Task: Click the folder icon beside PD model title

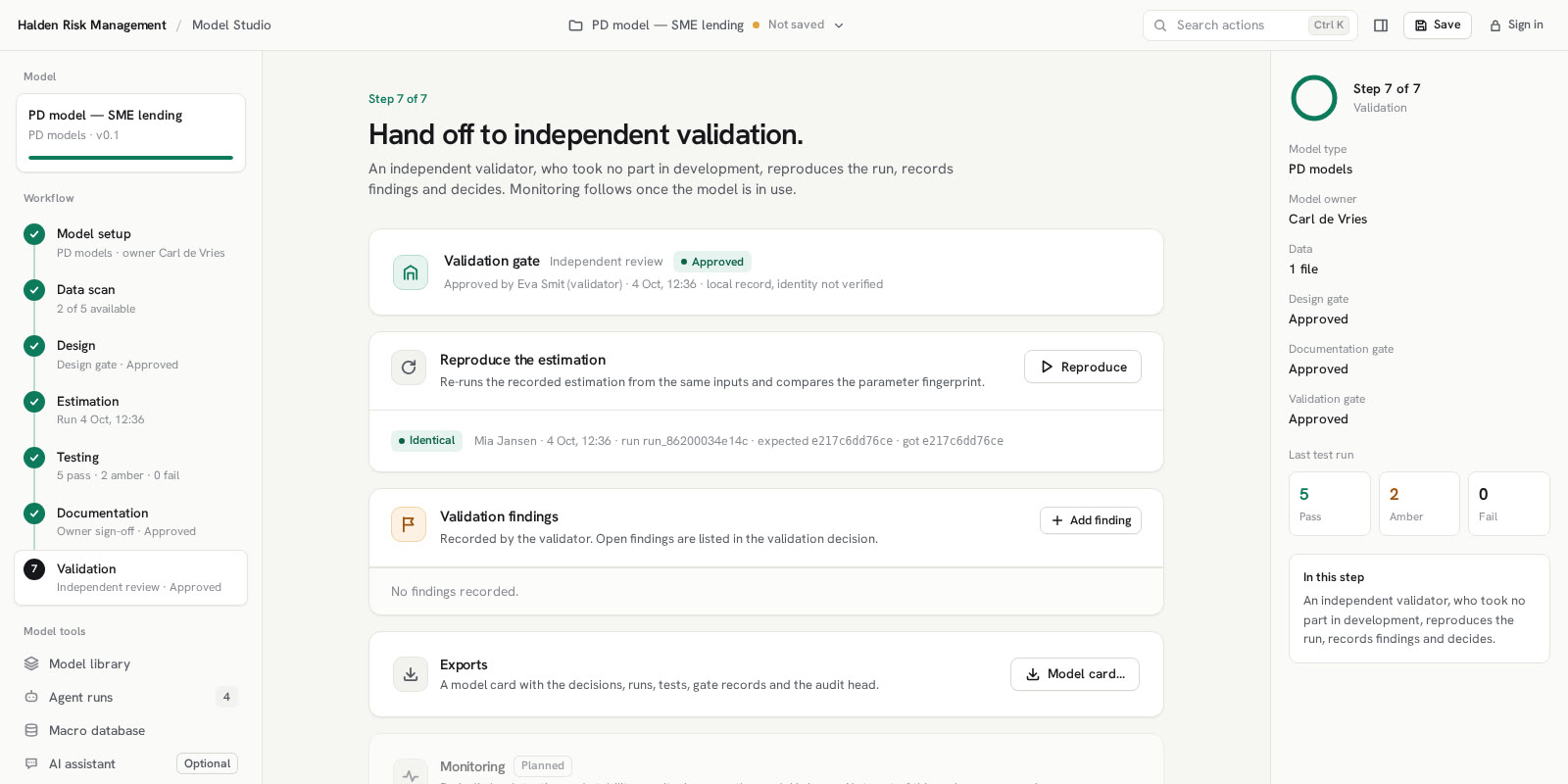Action: click(x=576, y=25)
